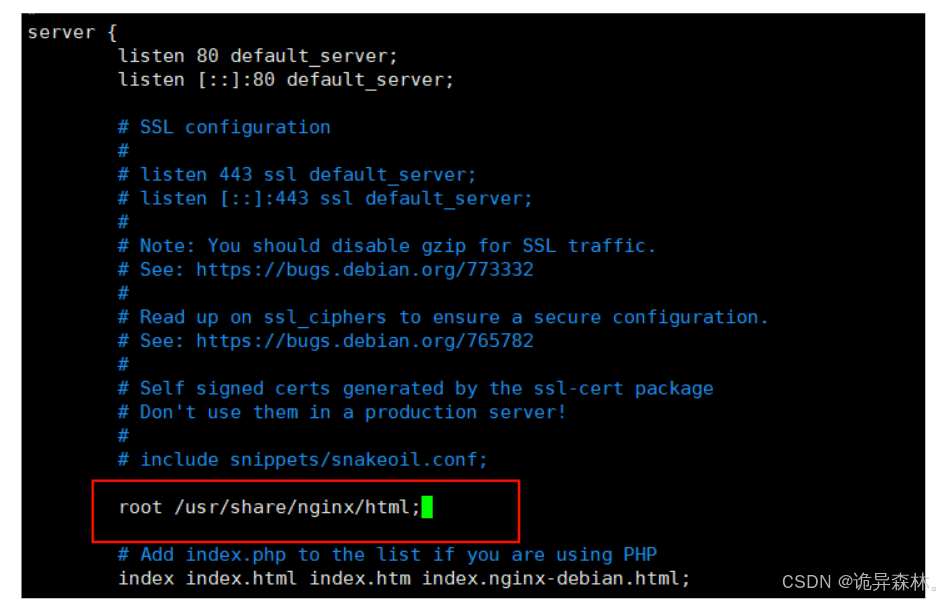Click the word "root" in the highlighted box

140,506
